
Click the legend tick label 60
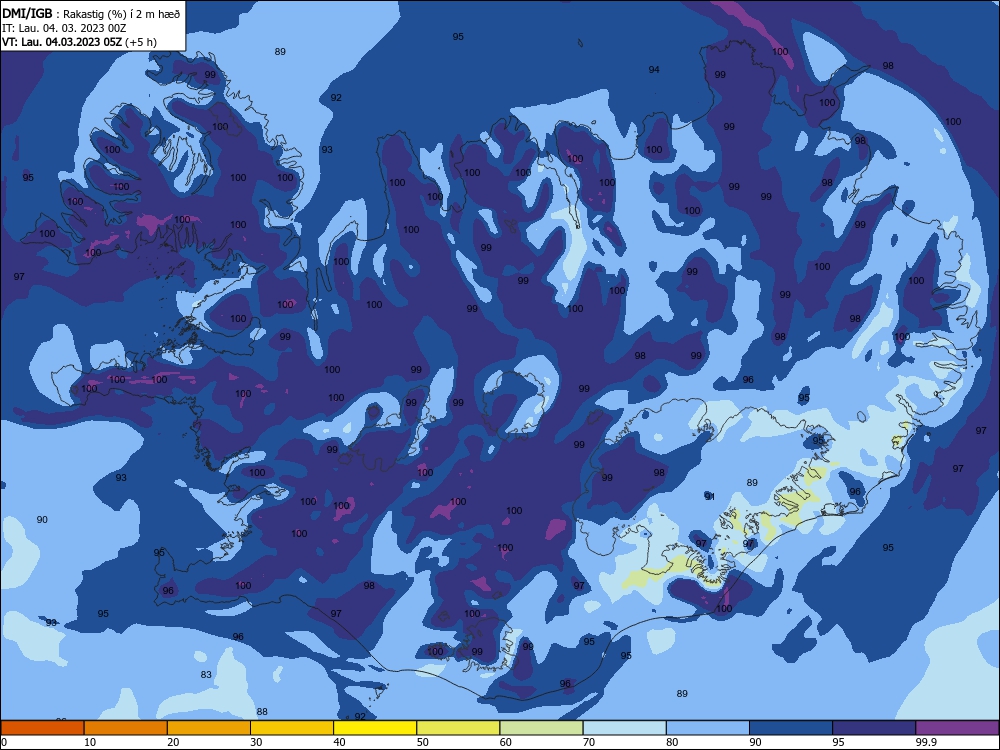point(506,742)
